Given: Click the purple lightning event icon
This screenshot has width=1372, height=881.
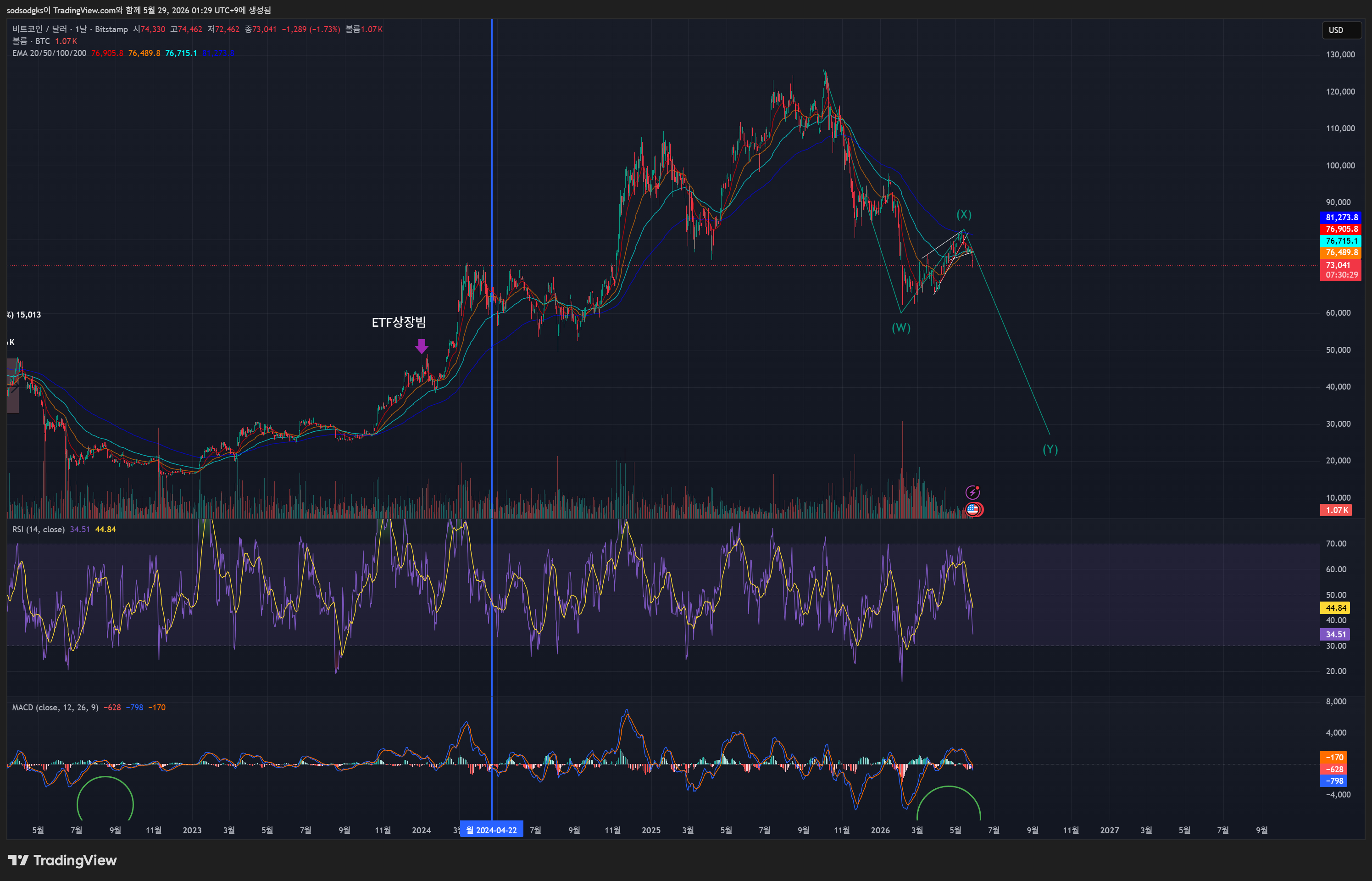Looking at the screenshot, I should (x=972, y=492).
